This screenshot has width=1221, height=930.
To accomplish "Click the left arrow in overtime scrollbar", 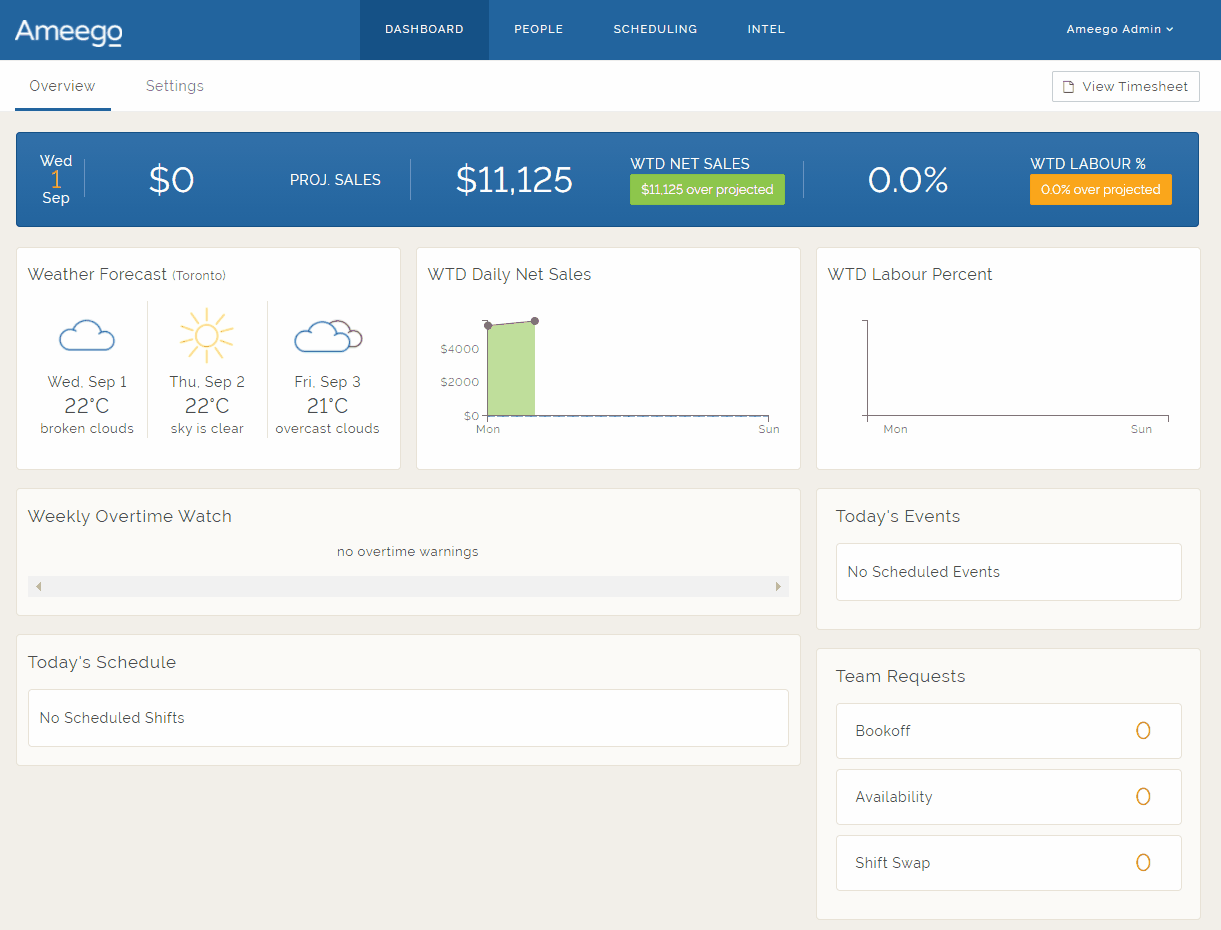I will (38, 586).
